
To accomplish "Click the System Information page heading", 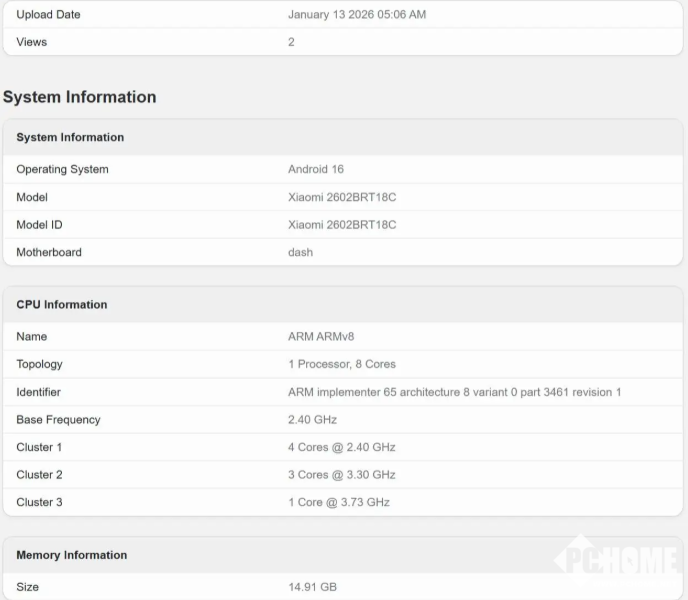I will (x=80, y=97).
